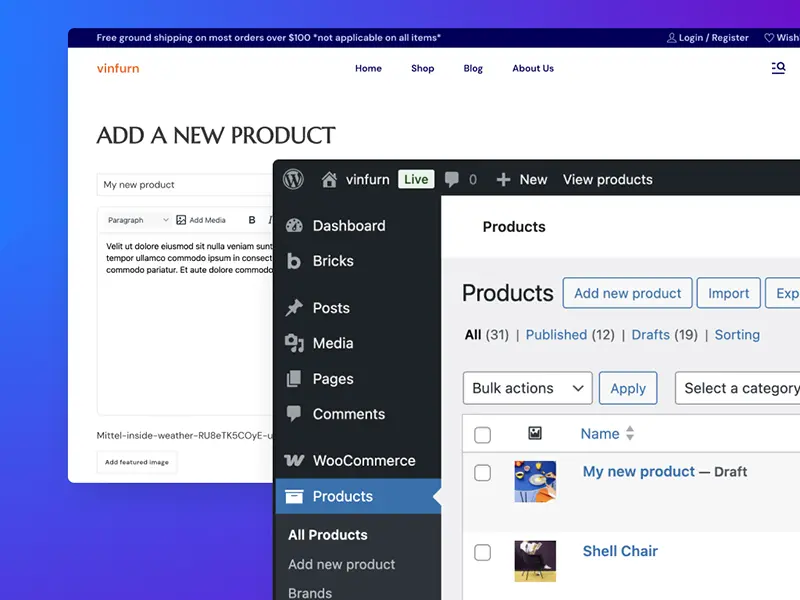Click the WordPress logo in admin bar
Viewport: 800px width, 600px height.
(x=293, y=180)
